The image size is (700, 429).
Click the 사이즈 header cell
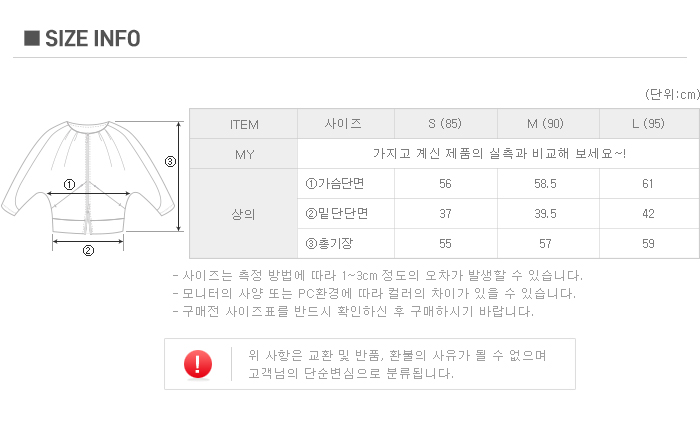[344, 125]
